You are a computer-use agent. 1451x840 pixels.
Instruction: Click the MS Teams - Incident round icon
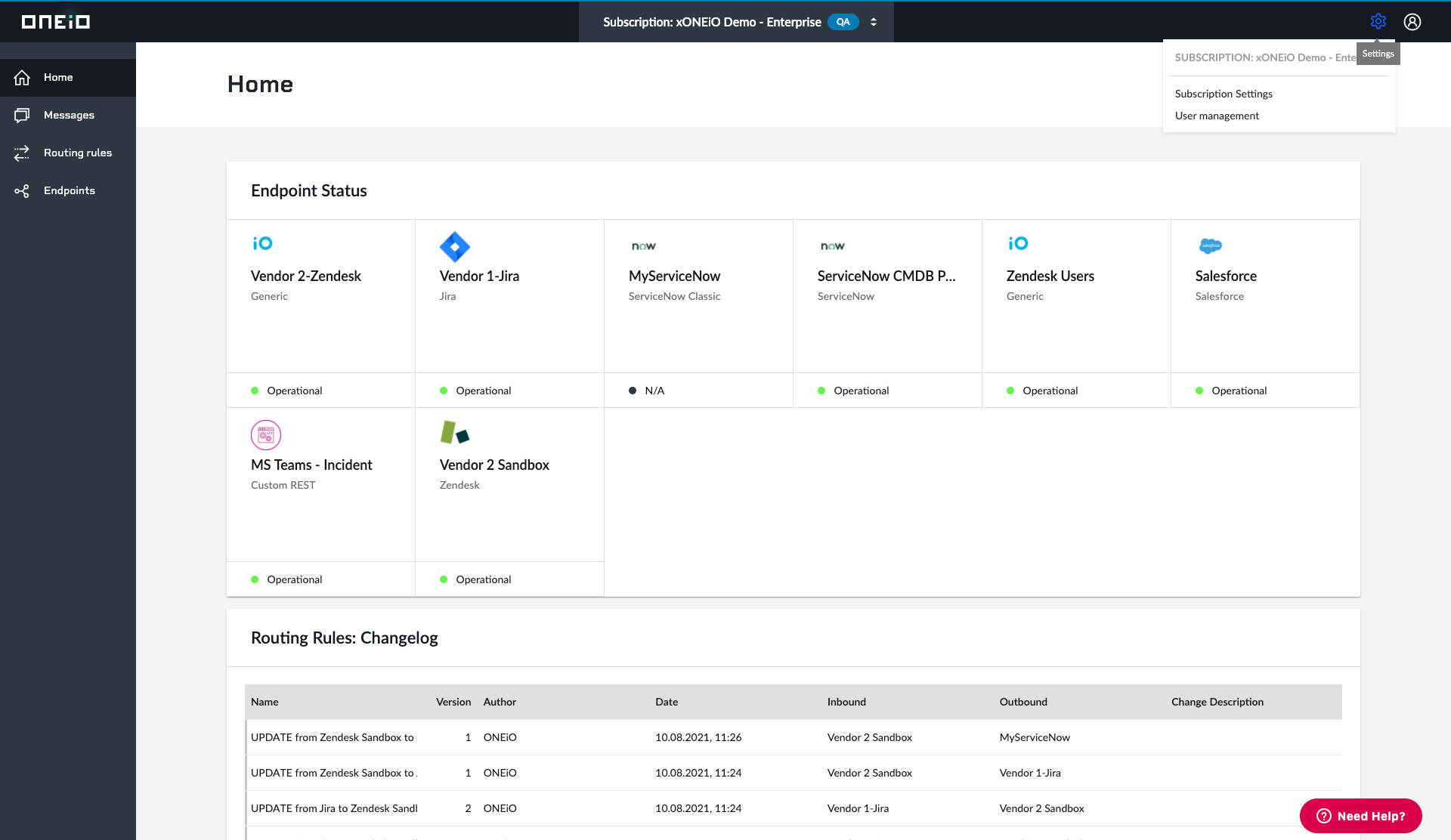(x=266, y=435)
